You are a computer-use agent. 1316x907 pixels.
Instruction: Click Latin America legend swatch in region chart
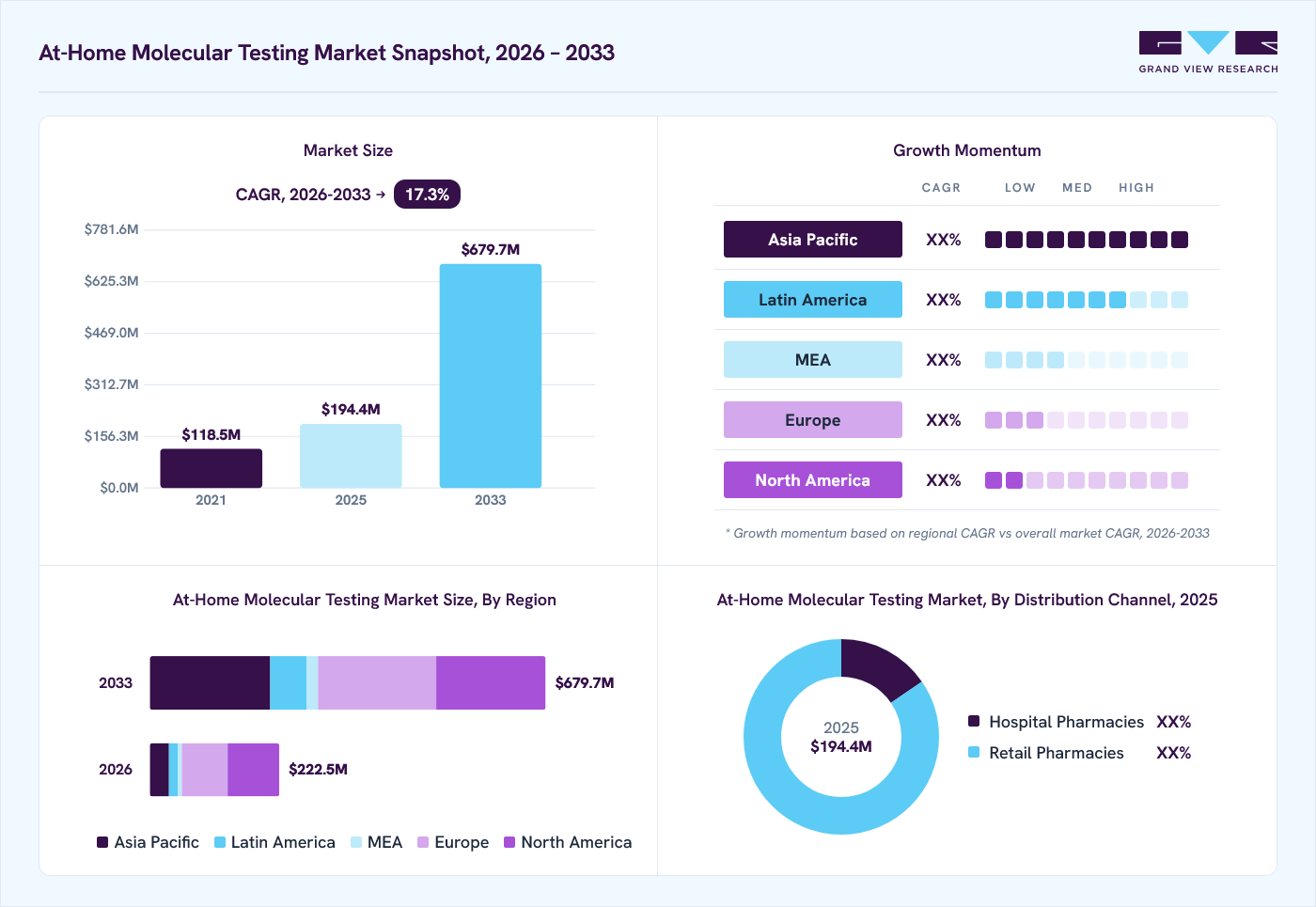(x=220, y=842)
